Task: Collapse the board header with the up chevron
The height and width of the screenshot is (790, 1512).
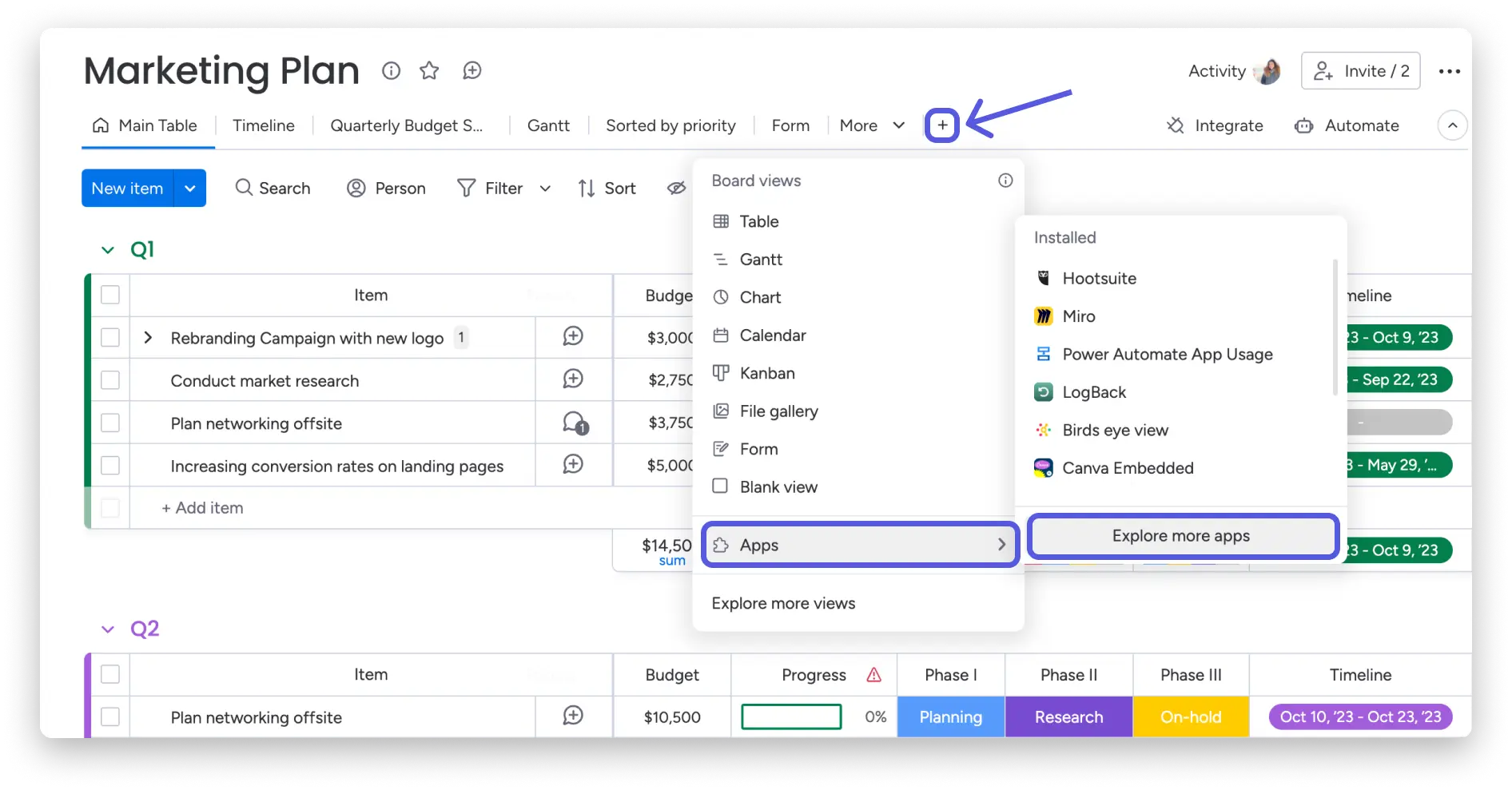Action: point(1452,125)
